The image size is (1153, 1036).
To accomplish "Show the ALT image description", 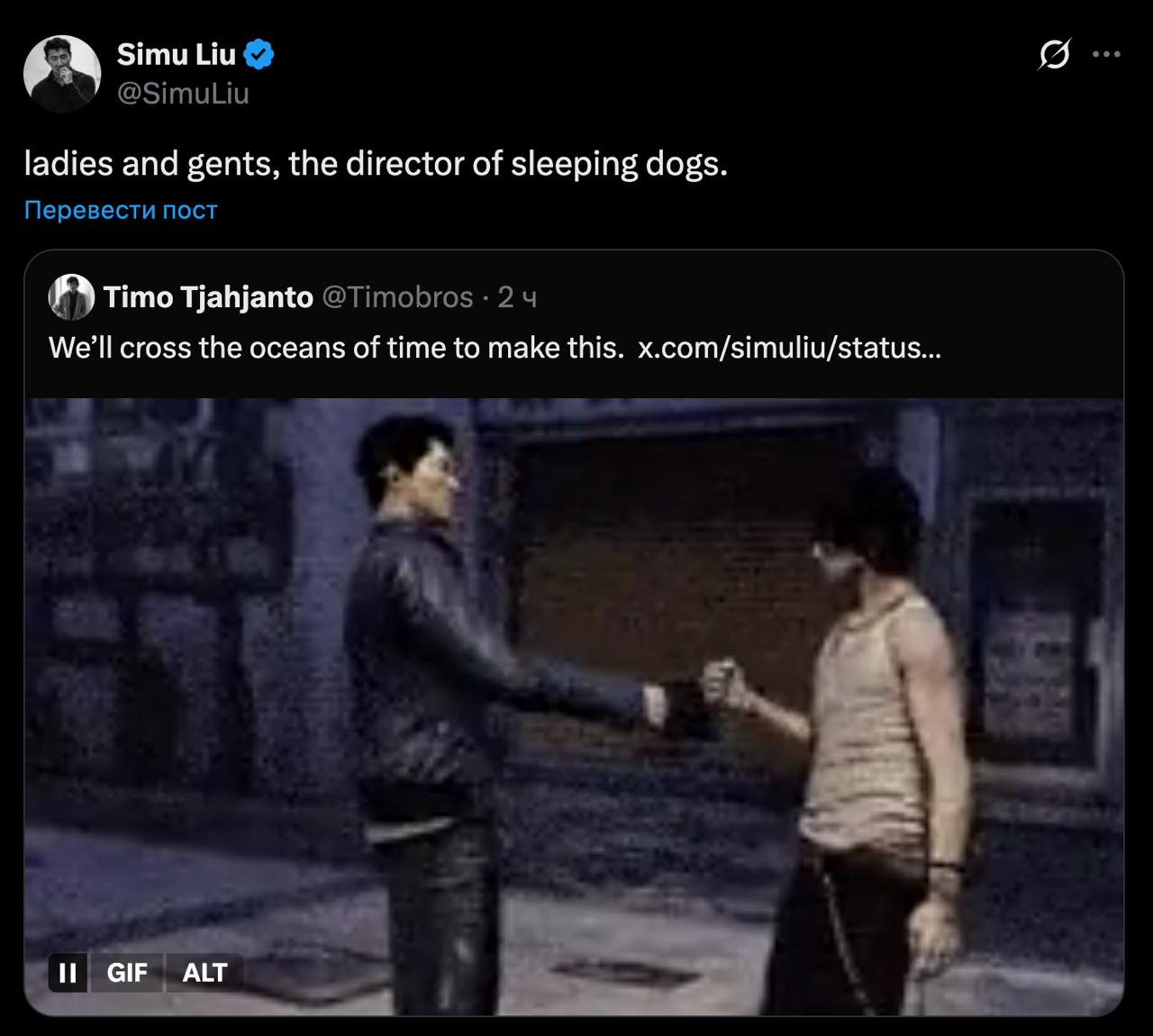I will coord(204,973).
